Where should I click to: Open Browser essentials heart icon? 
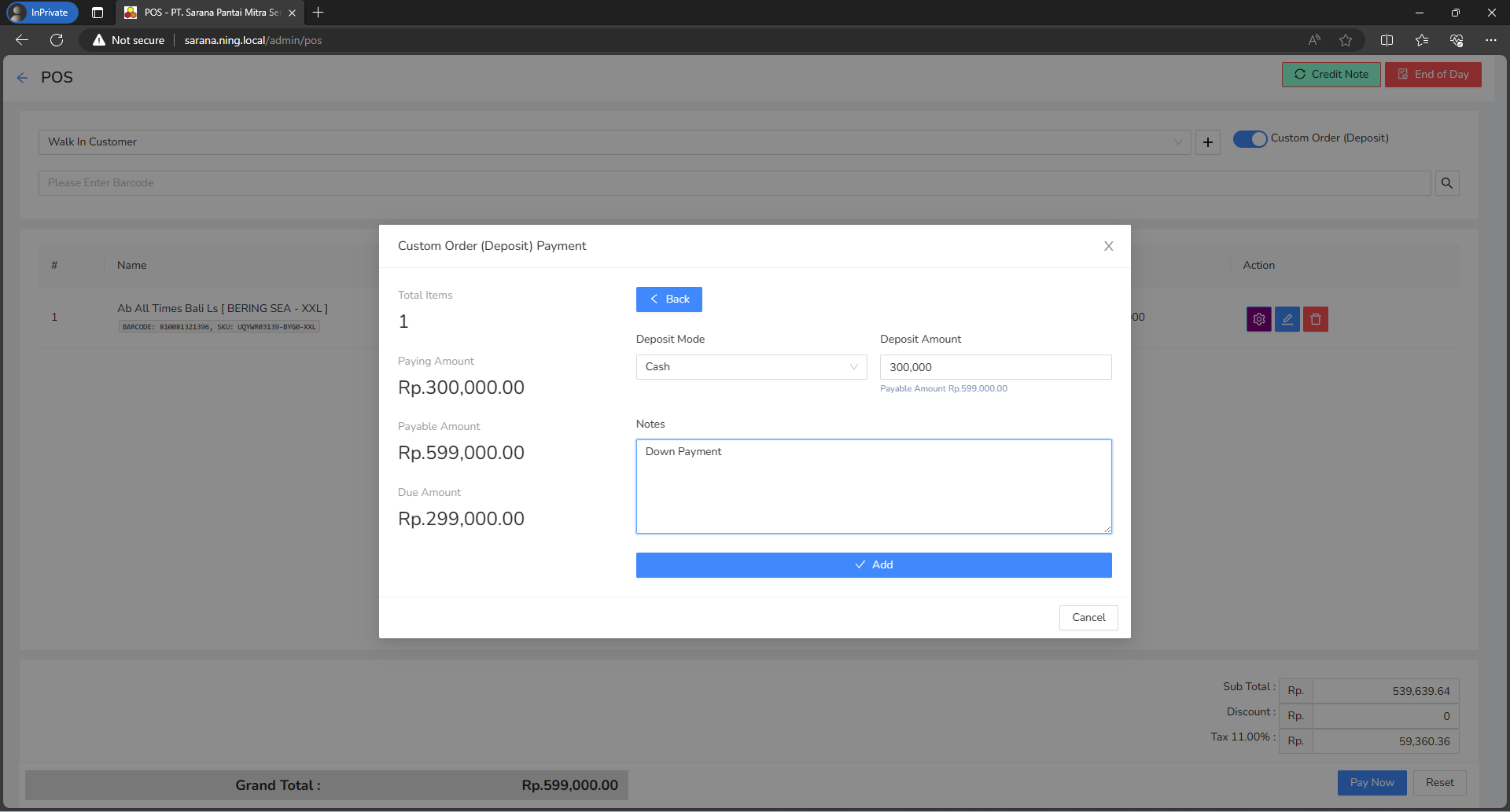pyautogui.click(x=1457, y=40)
